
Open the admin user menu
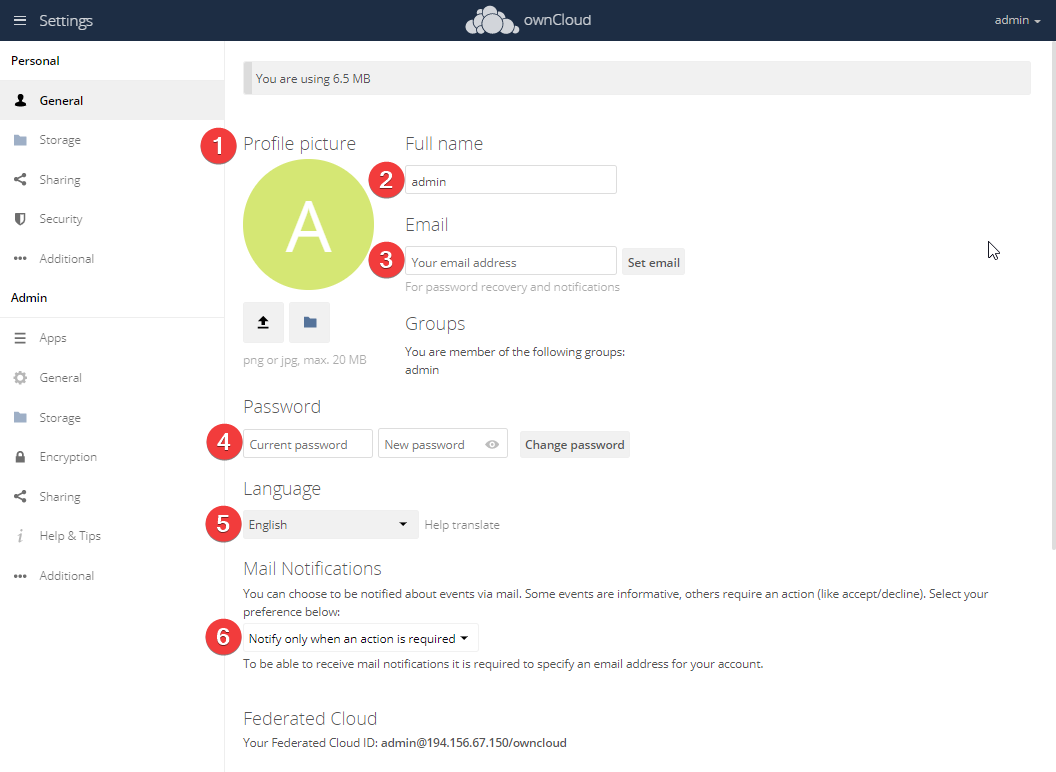tap(1017, 20)
